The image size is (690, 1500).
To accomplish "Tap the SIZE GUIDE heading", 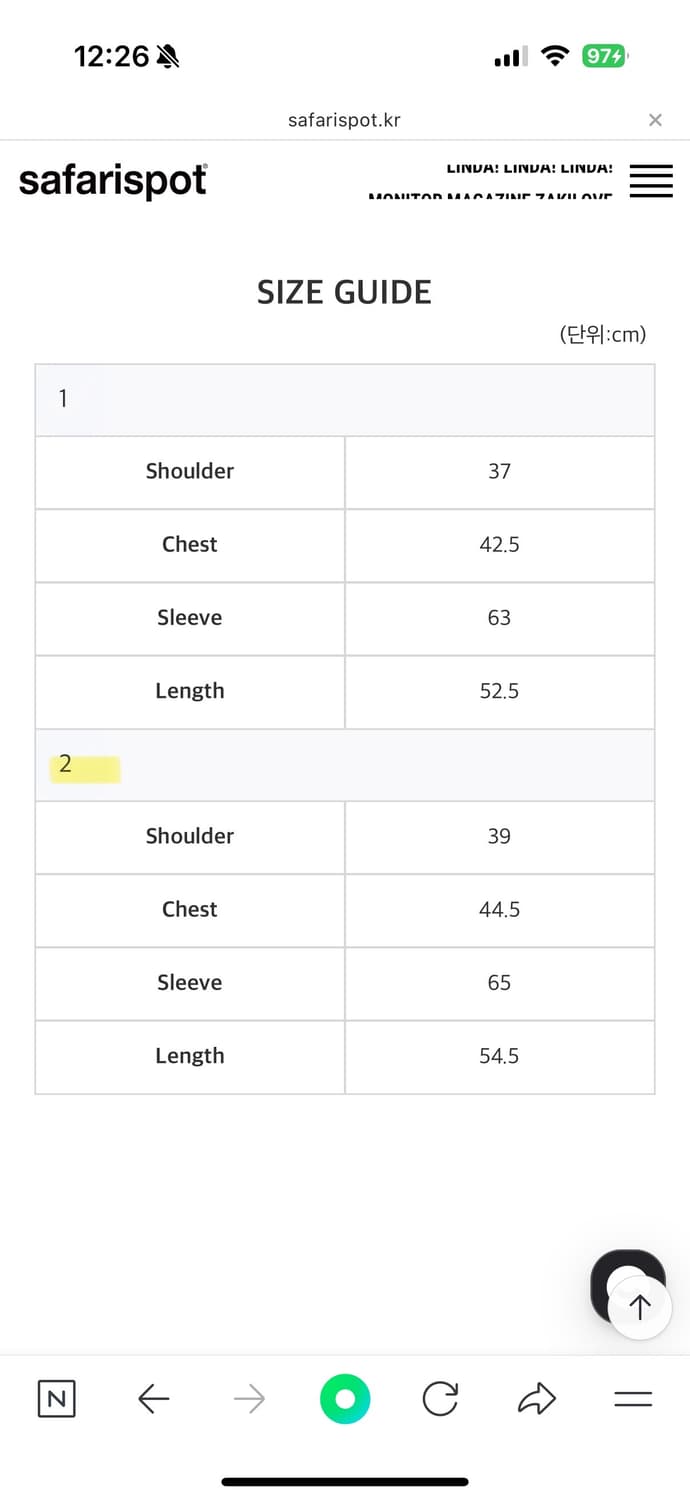I will tap(344, 292).
